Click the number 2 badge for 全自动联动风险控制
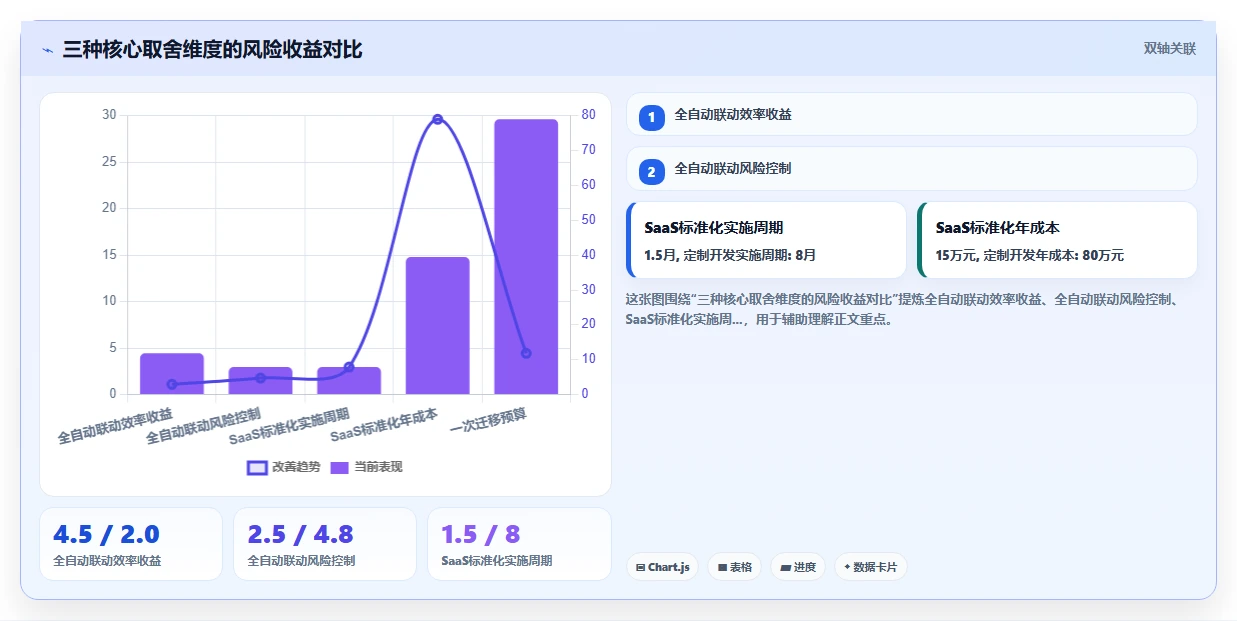The width and height of the screenshot is (1237, 621). (651, 172)
